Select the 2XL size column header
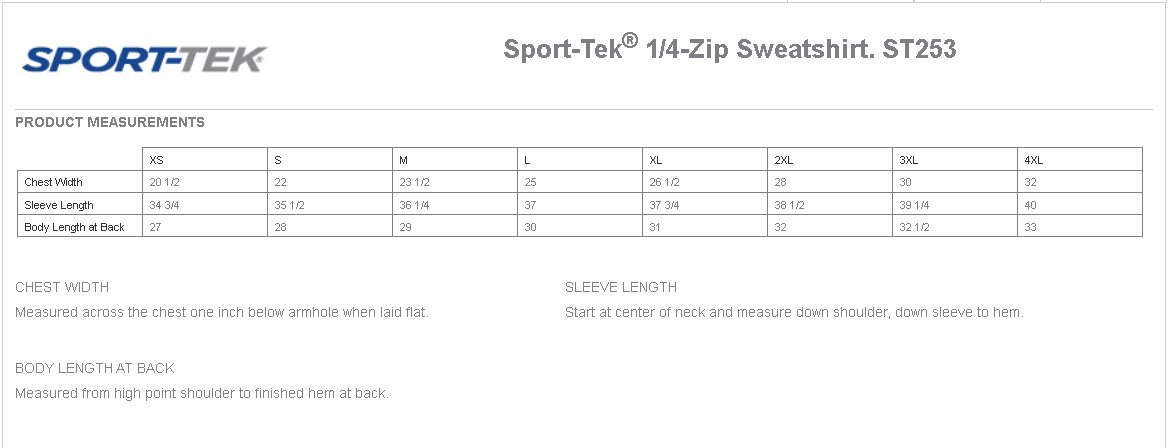 point(783,160)
